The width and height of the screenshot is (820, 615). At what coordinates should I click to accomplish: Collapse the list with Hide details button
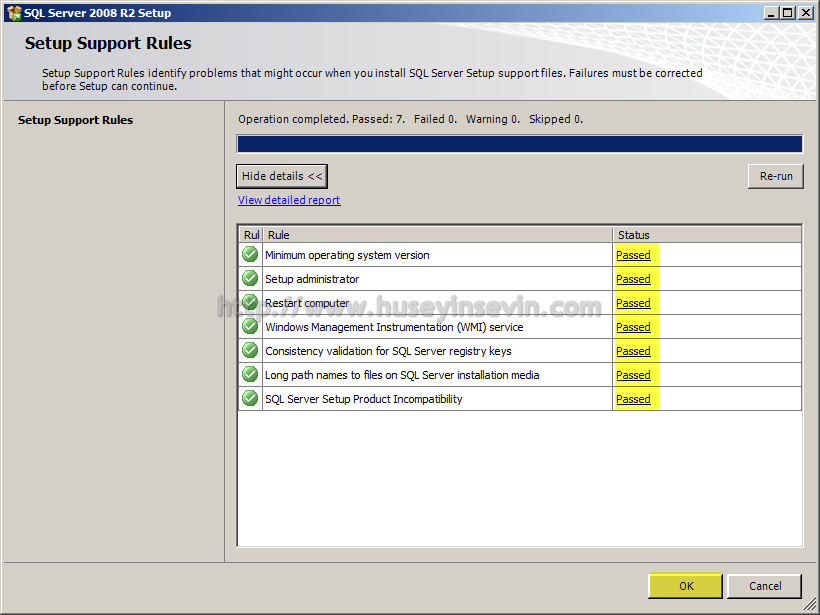click(282, 176)
